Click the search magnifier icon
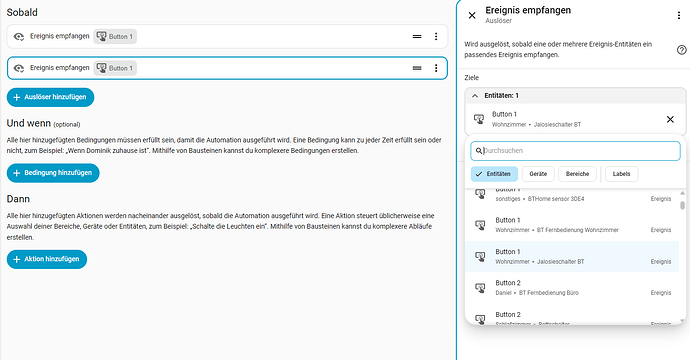Screen dimensions: 690x360 479,151
